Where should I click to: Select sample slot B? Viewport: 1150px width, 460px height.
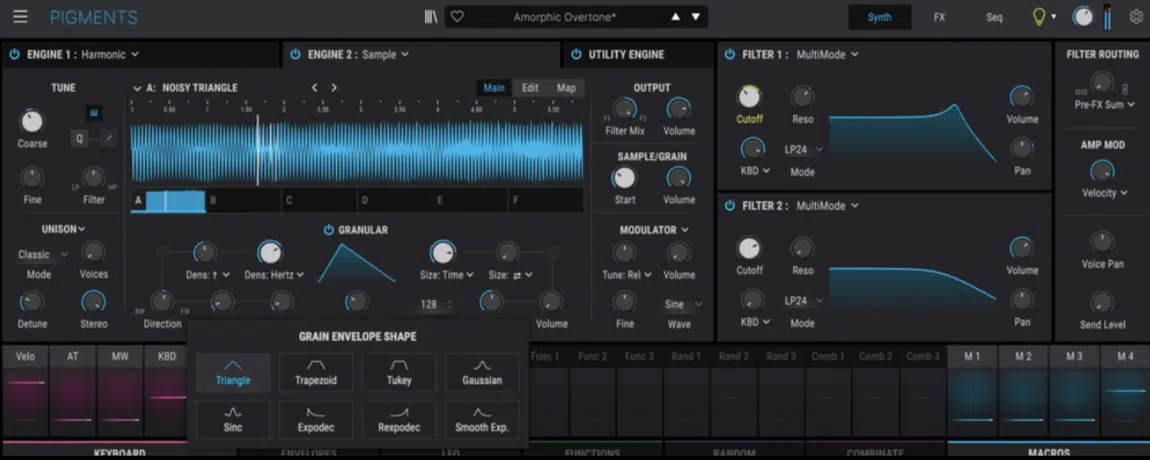click(x=243, y=200)
